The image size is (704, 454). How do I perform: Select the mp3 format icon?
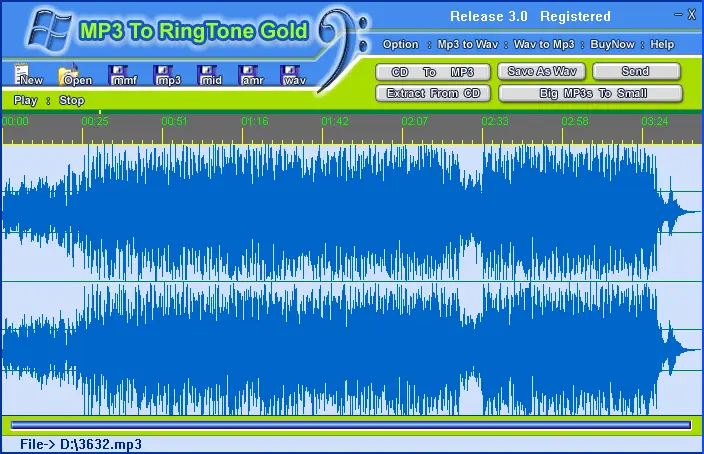pos(168,75)
